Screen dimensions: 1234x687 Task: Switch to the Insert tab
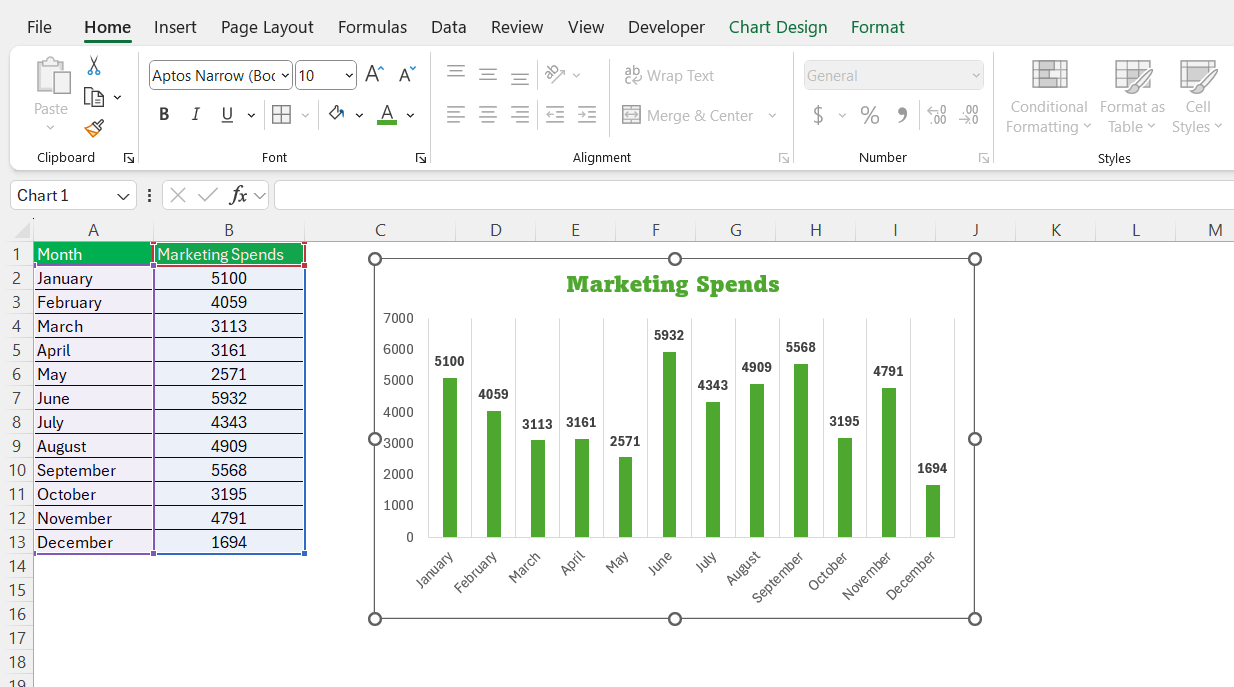(175, 27)
